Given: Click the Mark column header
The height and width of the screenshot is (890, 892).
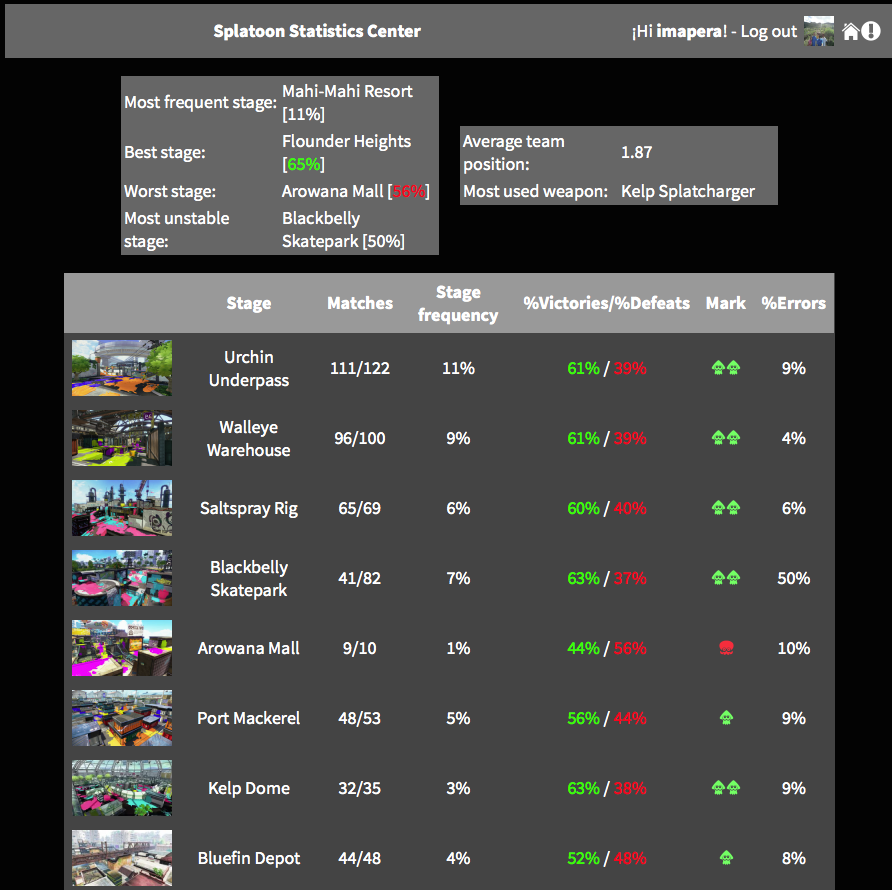Looking at the screenshot, I should 726,303.
